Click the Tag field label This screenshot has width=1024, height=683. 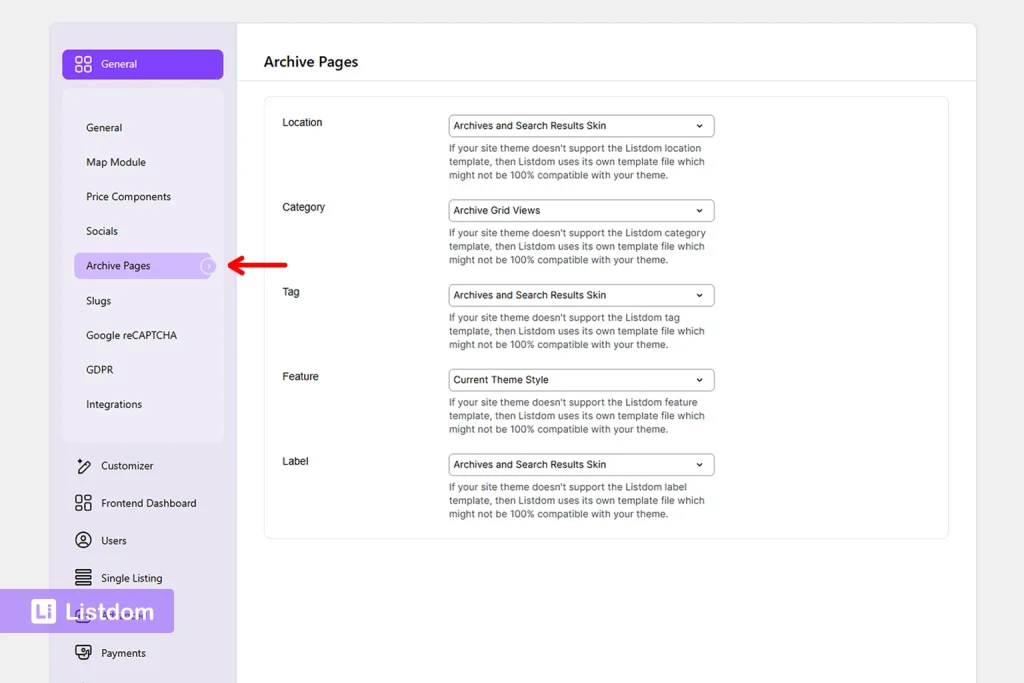[291, 292]
